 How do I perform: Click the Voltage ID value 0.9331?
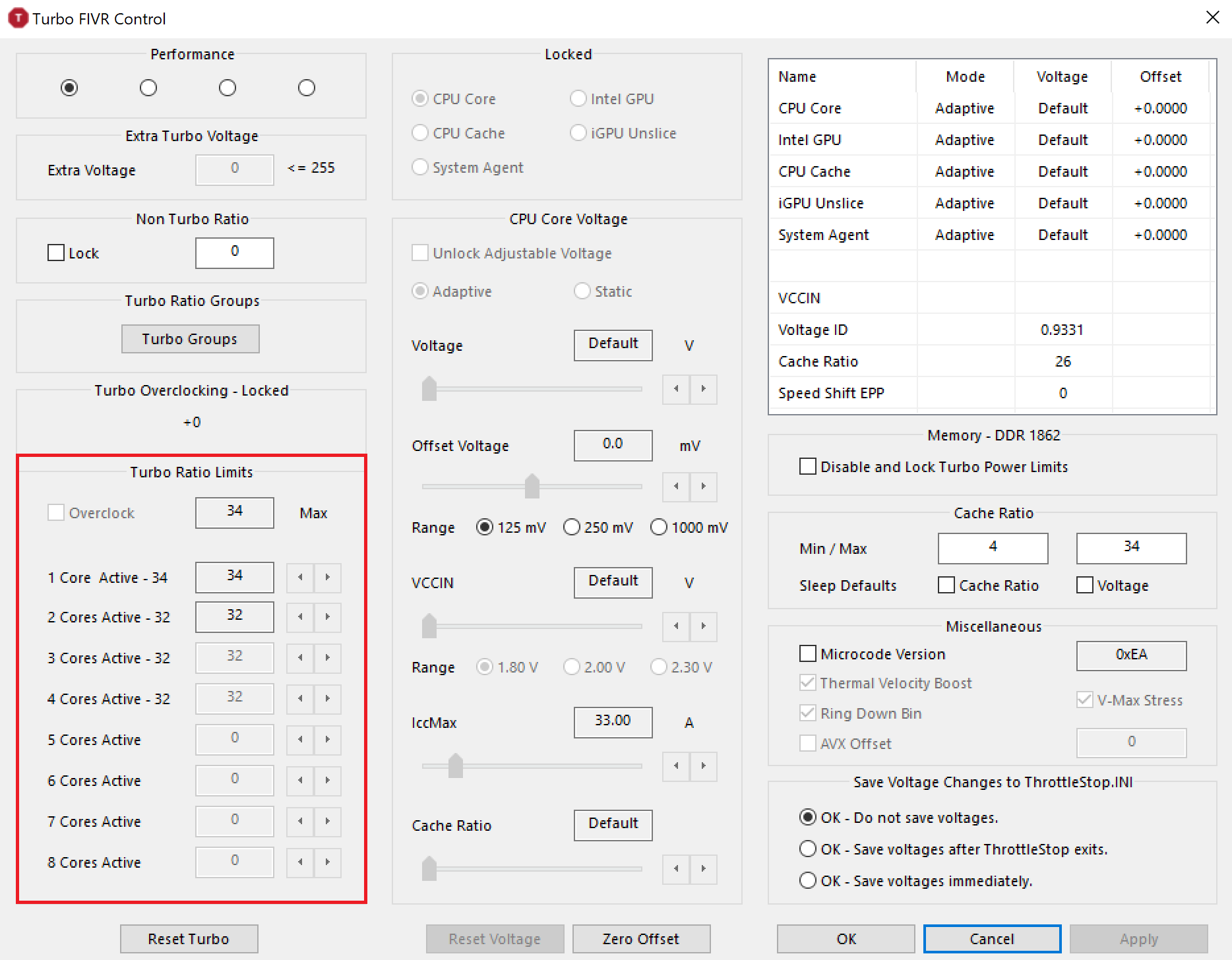(1062, 330)
